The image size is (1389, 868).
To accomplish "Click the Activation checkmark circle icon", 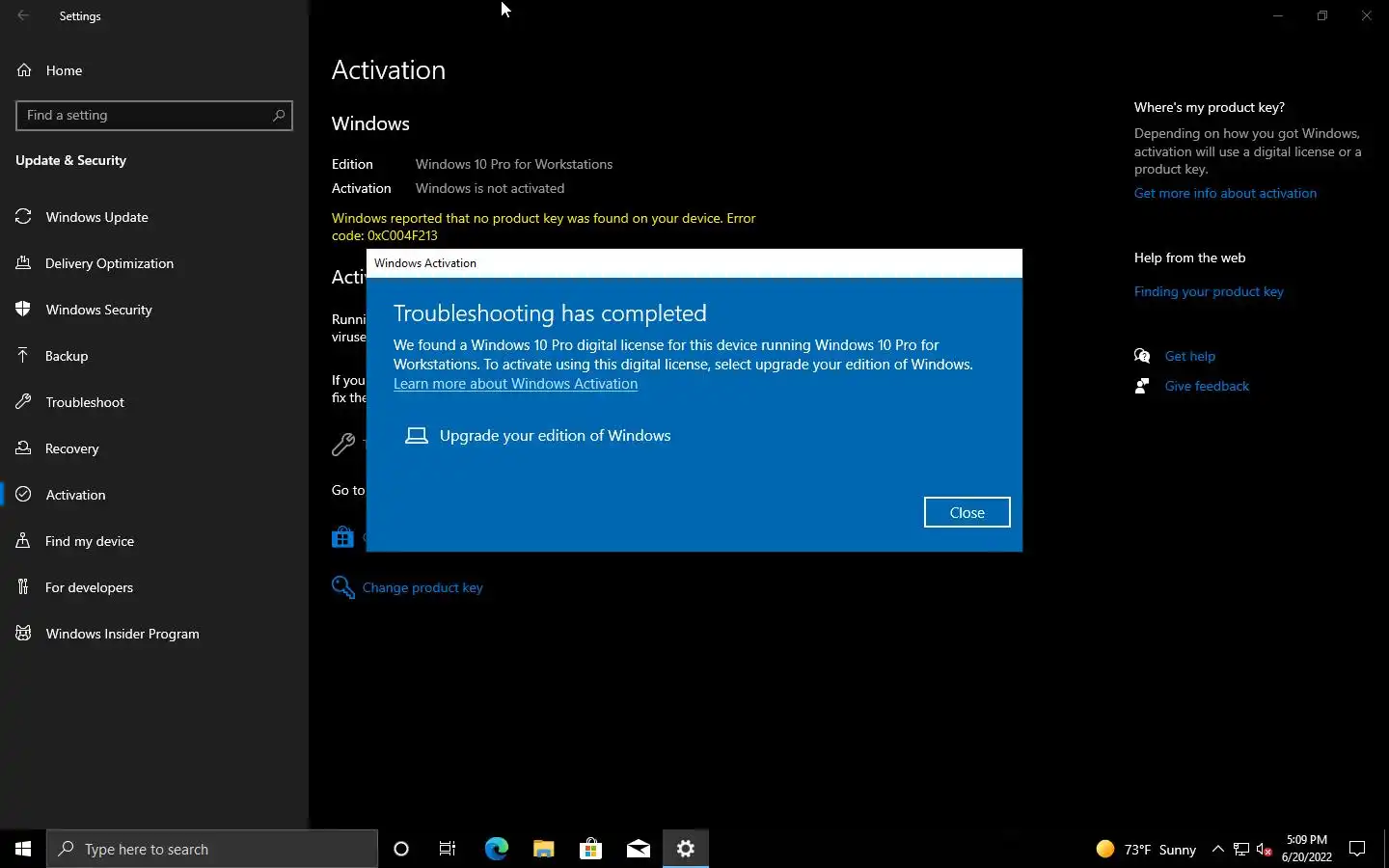I will [24, 495].
